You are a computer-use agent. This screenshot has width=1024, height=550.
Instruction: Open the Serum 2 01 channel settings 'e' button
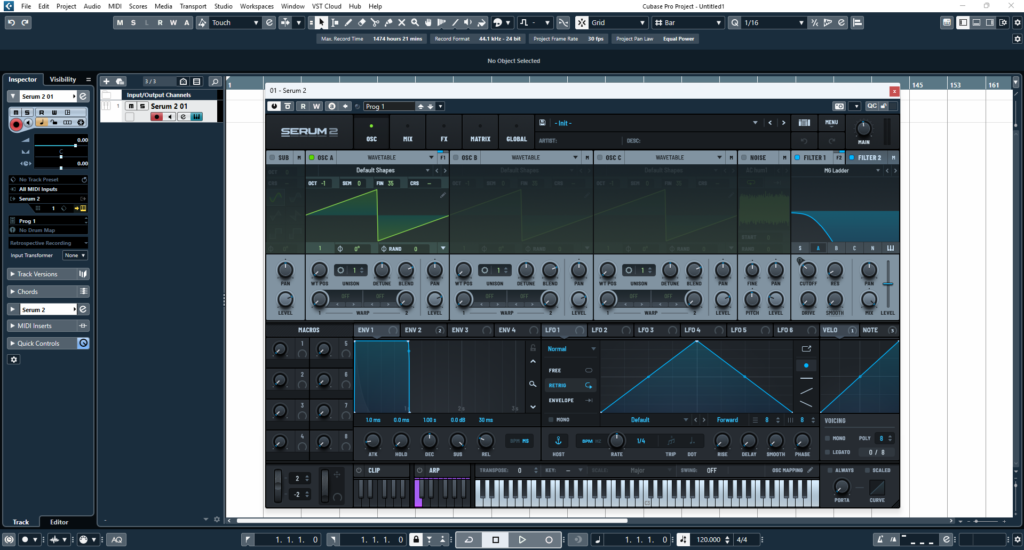coord(83,96)
